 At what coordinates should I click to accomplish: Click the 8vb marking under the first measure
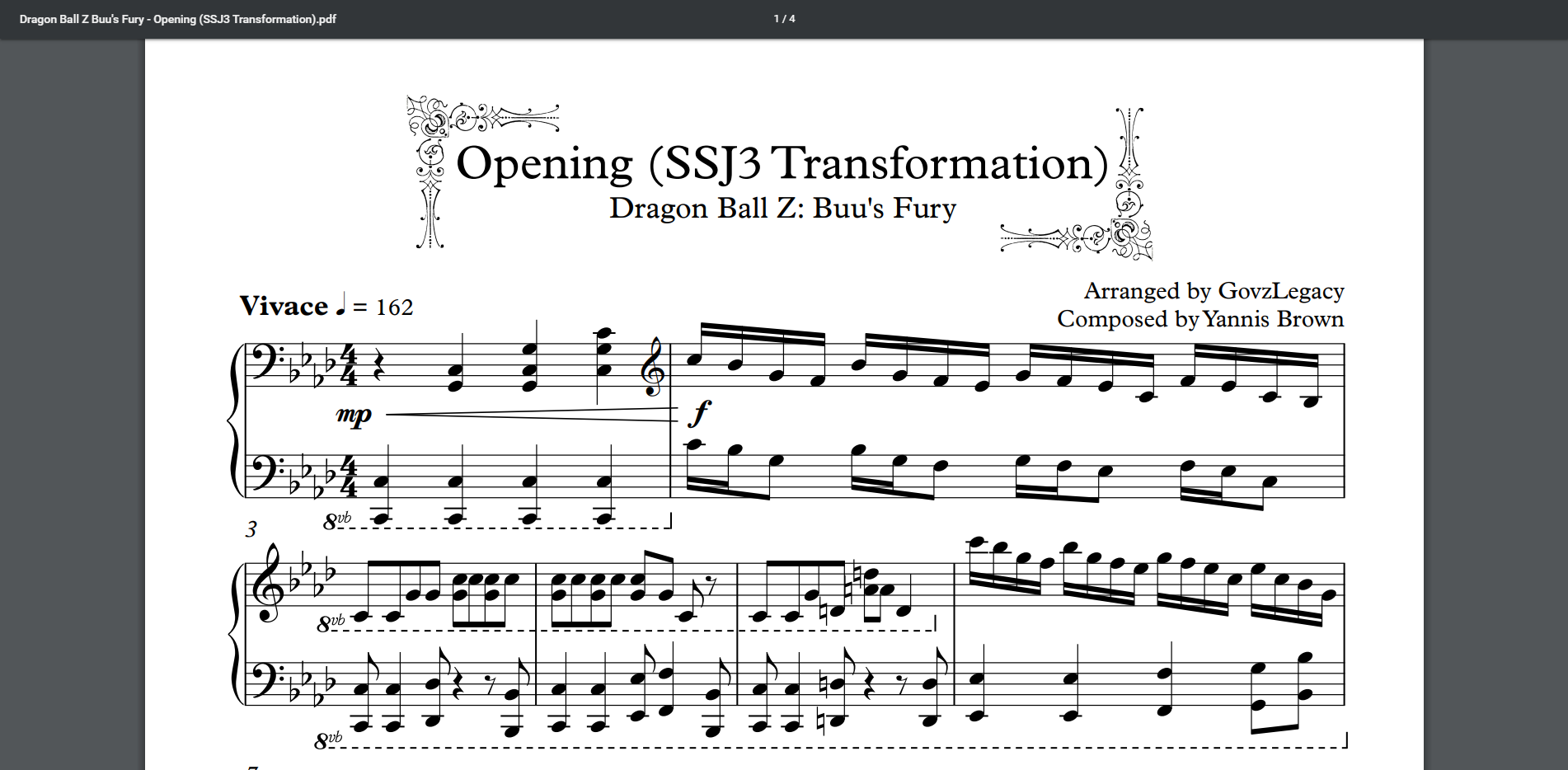336,520
